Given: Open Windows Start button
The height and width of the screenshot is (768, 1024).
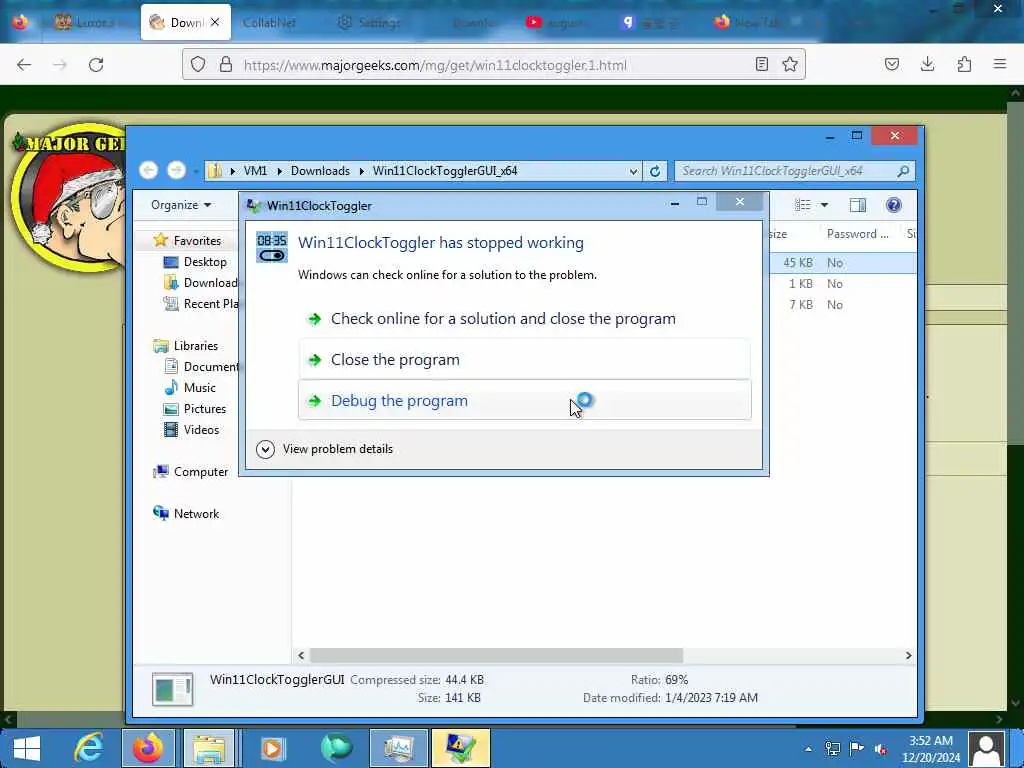Looking at the screenshot, I should (27, 748).
